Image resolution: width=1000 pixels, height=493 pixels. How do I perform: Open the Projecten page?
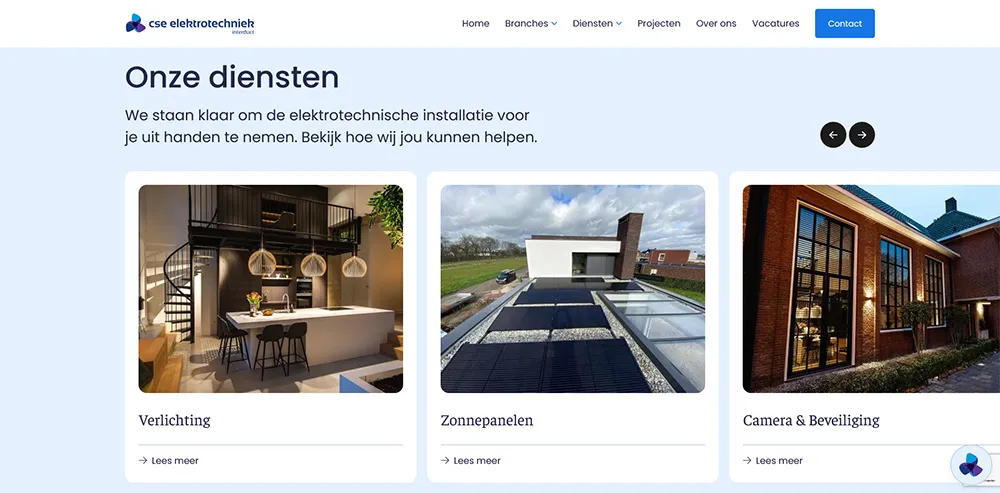pos(659,24)
